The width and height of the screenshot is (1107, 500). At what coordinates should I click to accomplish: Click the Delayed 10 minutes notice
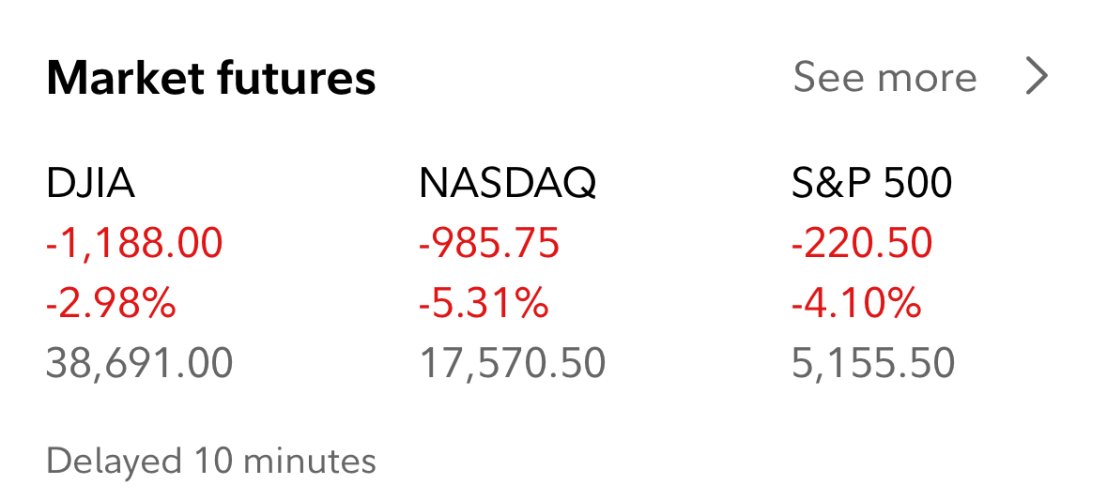[211, 462]
